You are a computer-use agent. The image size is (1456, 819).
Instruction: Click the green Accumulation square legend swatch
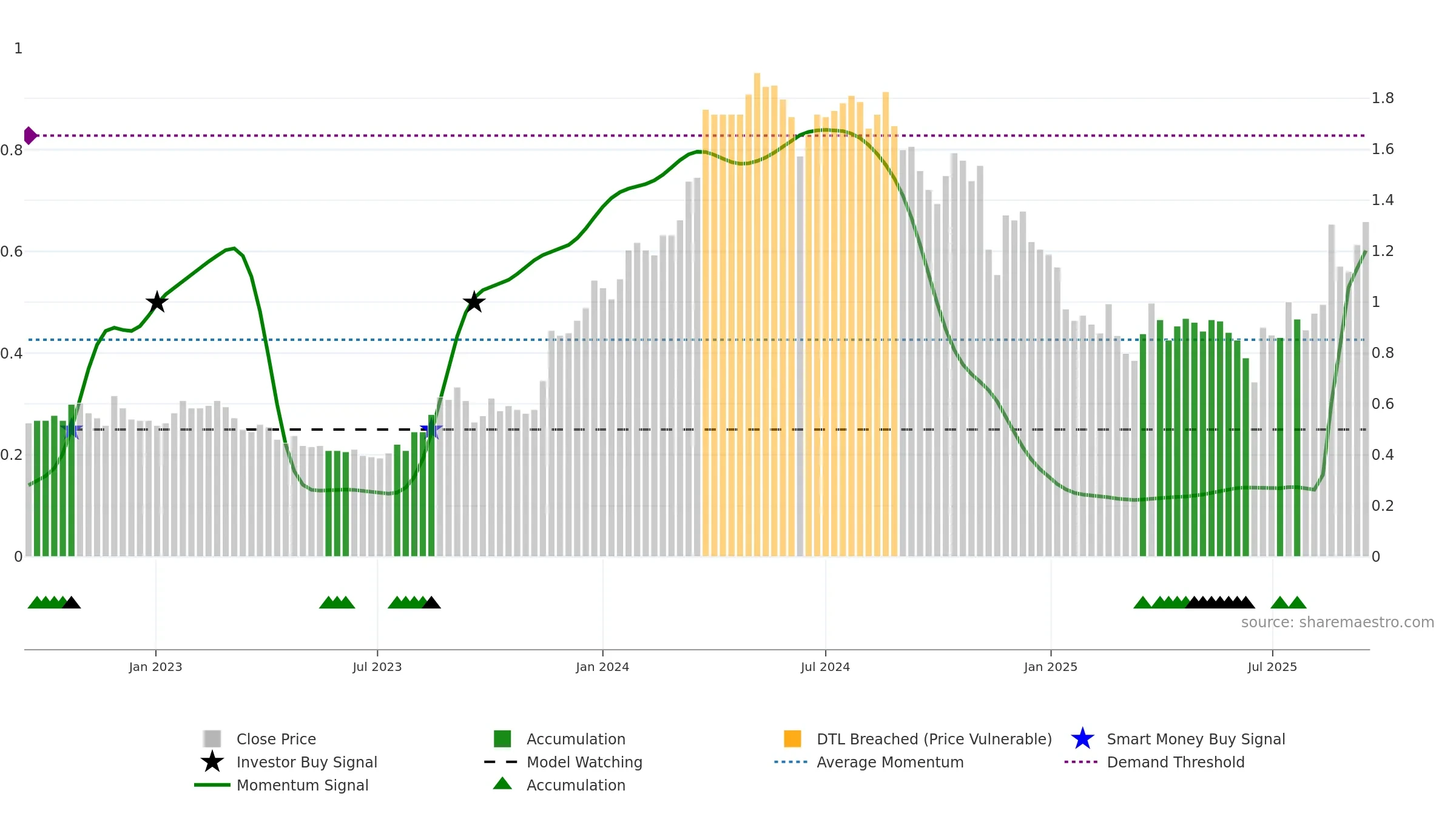point(502,738)
